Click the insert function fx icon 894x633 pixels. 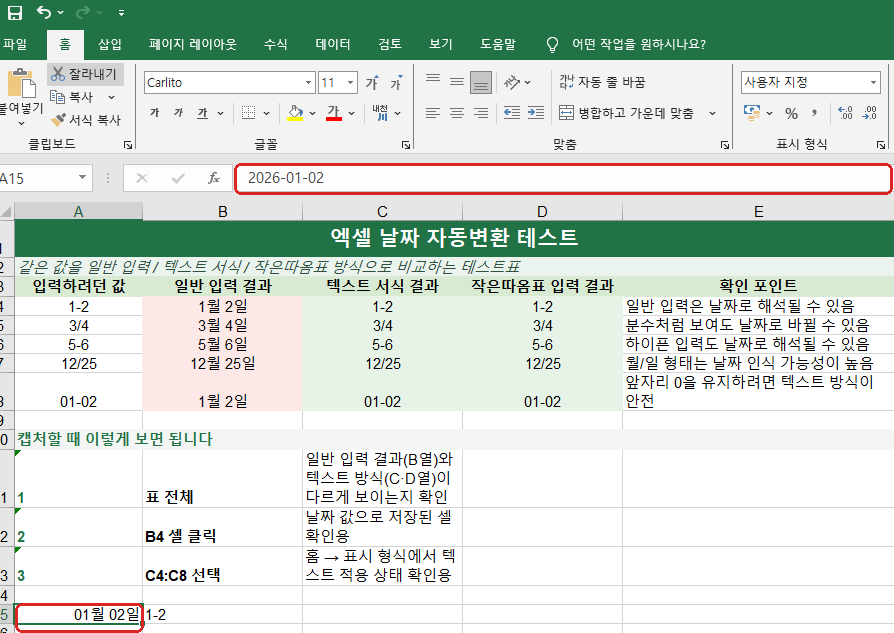pos(214,178)
